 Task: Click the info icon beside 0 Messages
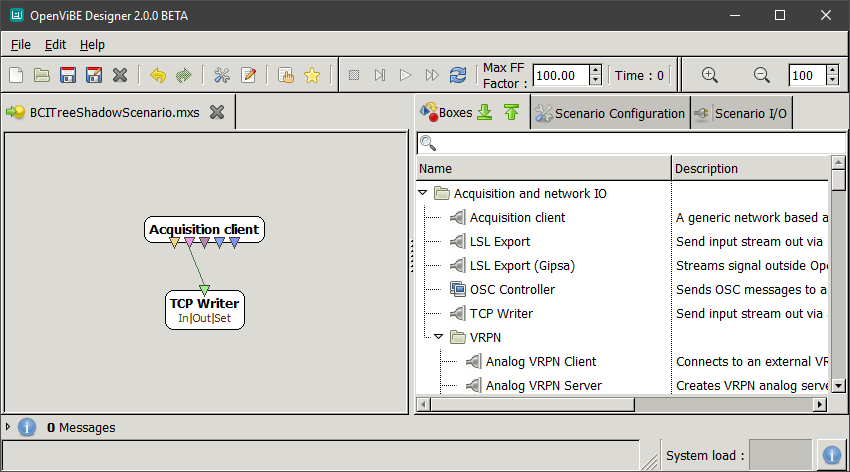click(x=27, y=427)
